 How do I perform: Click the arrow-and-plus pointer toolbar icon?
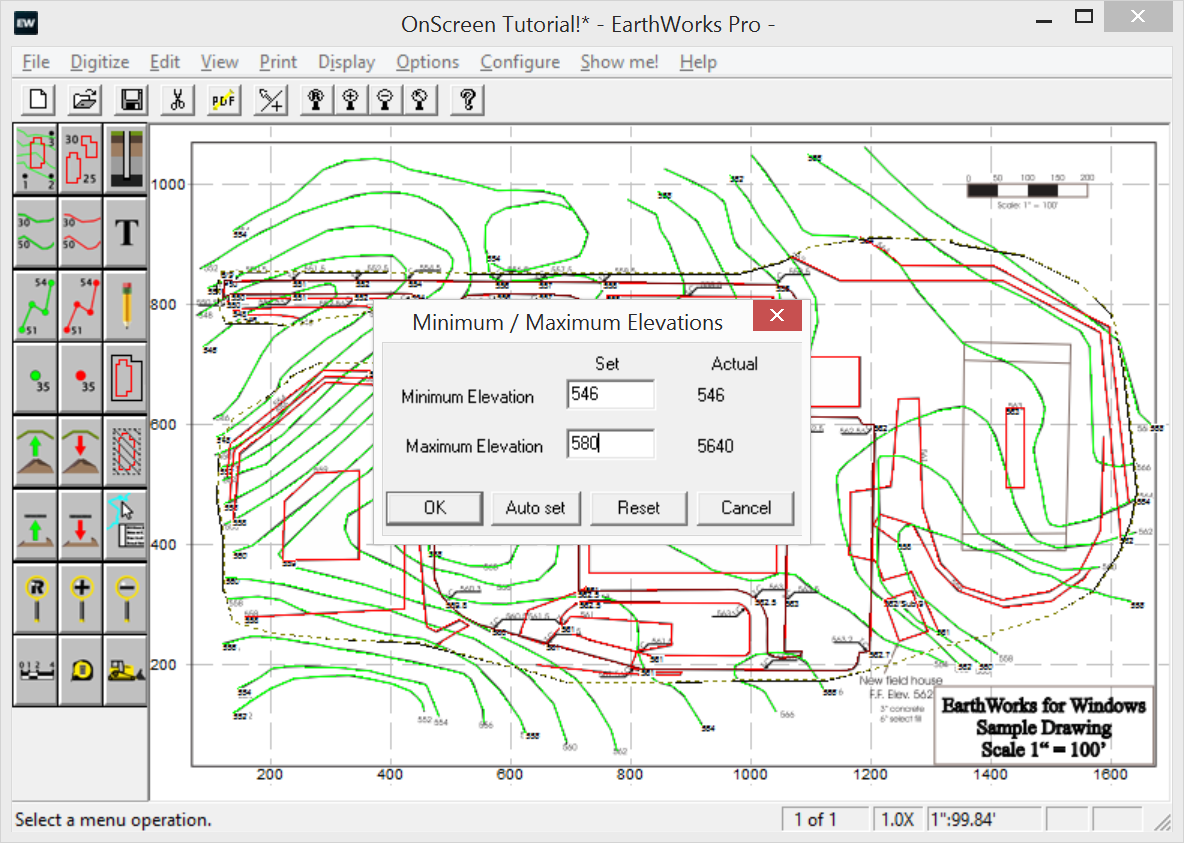[271, 100]
